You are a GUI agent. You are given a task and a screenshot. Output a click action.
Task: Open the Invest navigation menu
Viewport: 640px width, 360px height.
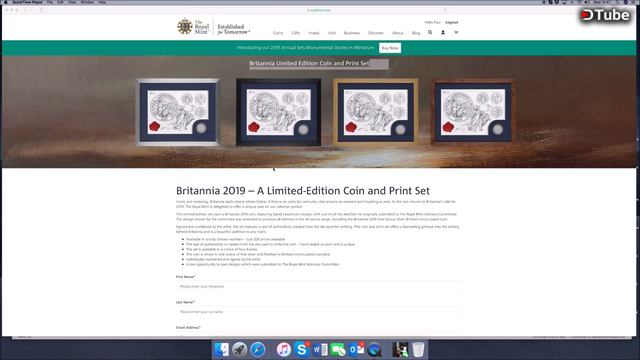click(x=313, y=33)
